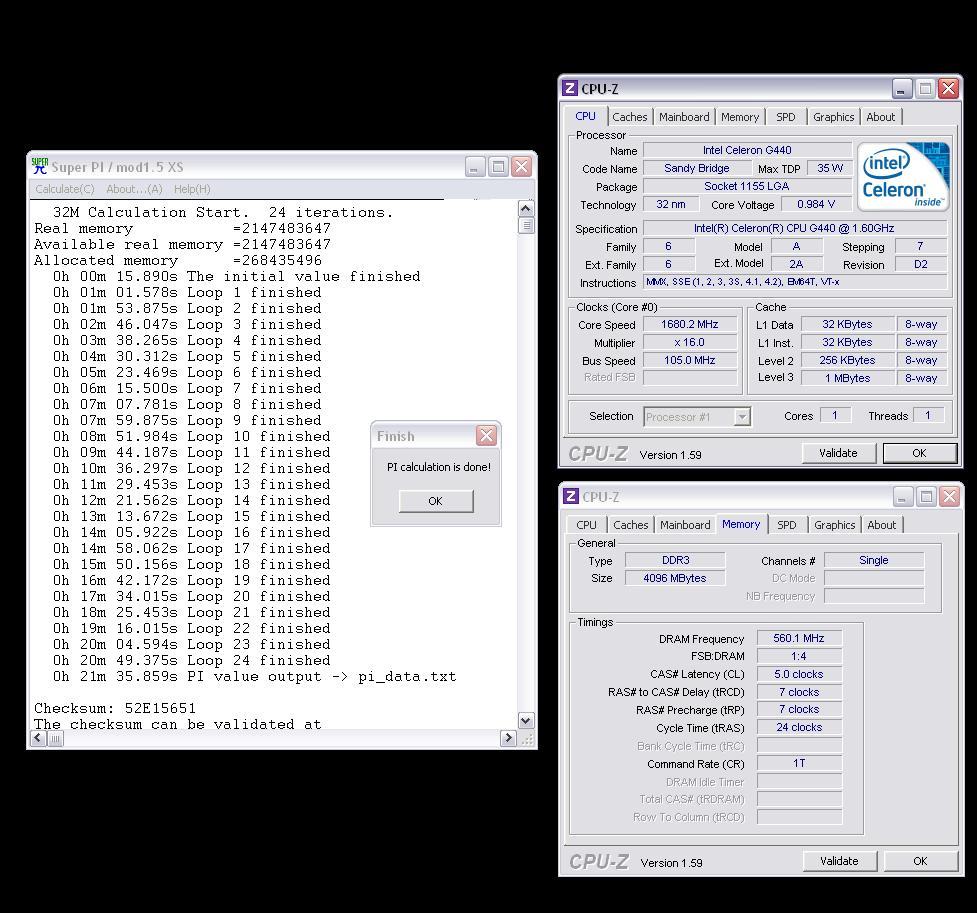Select Memory tab in bottom CPU-Z window

pyautogui.click(x=741, y=524)
